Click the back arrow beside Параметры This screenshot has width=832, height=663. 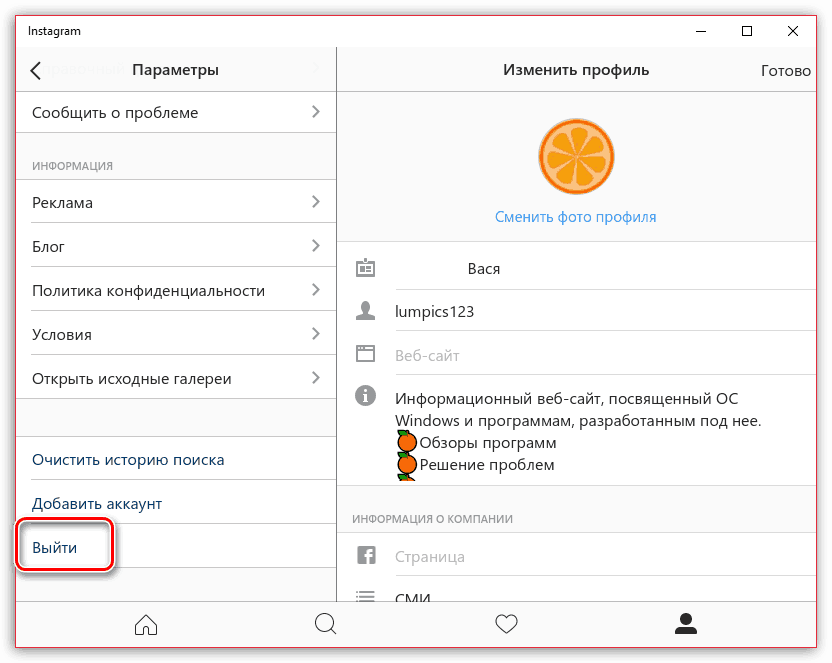[36, 70]
